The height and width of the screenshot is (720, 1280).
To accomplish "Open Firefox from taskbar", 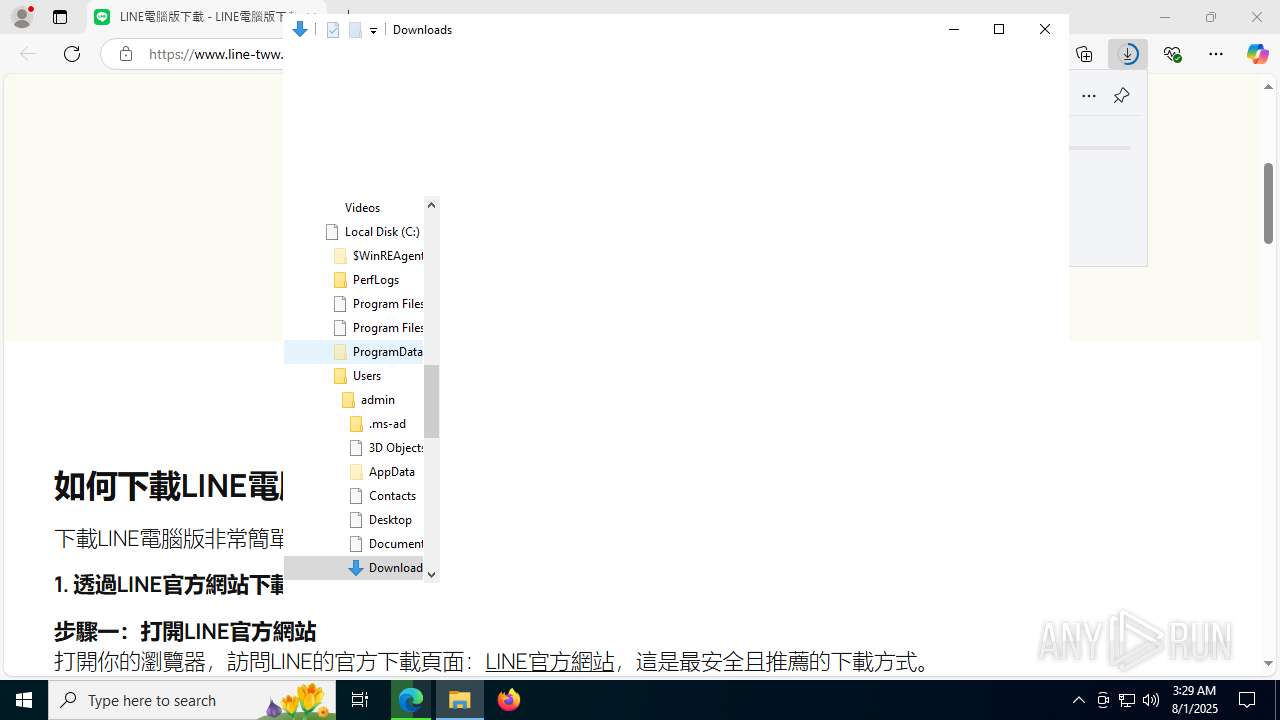I will point(509,700).
